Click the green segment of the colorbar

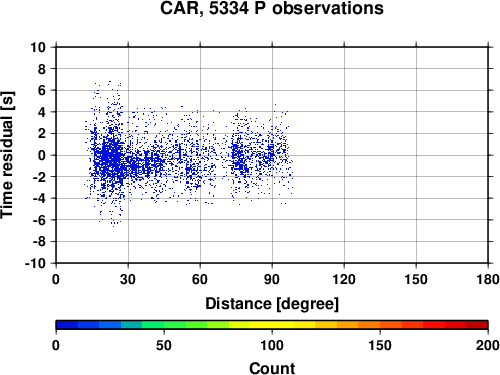pyautogui.click(x=175, y=325)
